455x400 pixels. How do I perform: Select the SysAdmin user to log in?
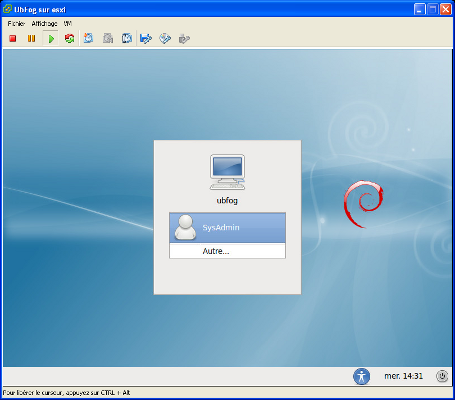[x=227, y=228]
